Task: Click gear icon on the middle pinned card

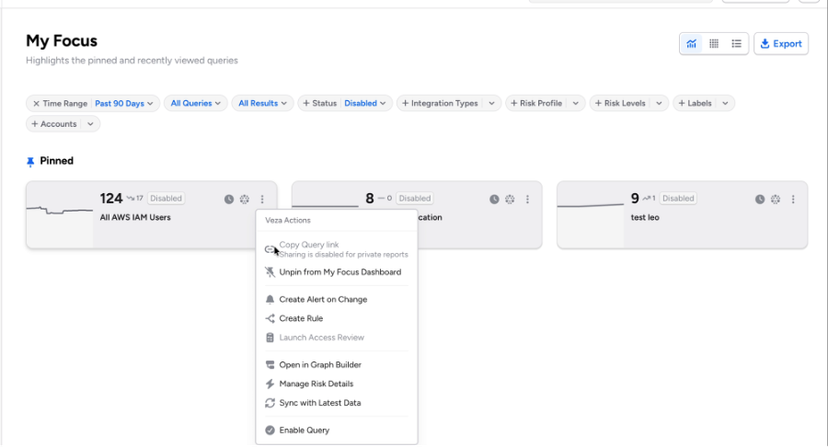Action: [510, 199]
